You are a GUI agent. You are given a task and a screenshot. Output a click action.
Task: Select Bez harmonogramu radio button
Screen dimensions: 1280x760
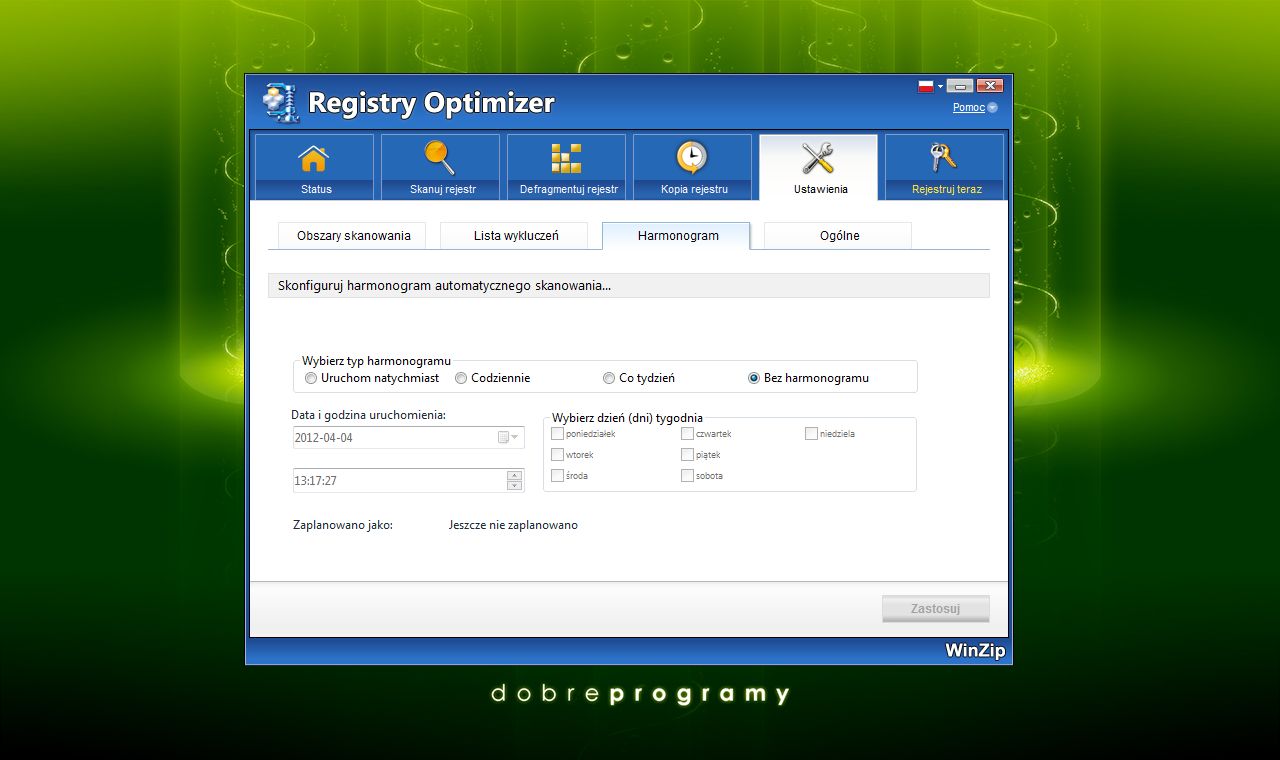click(x=754, y=378)
